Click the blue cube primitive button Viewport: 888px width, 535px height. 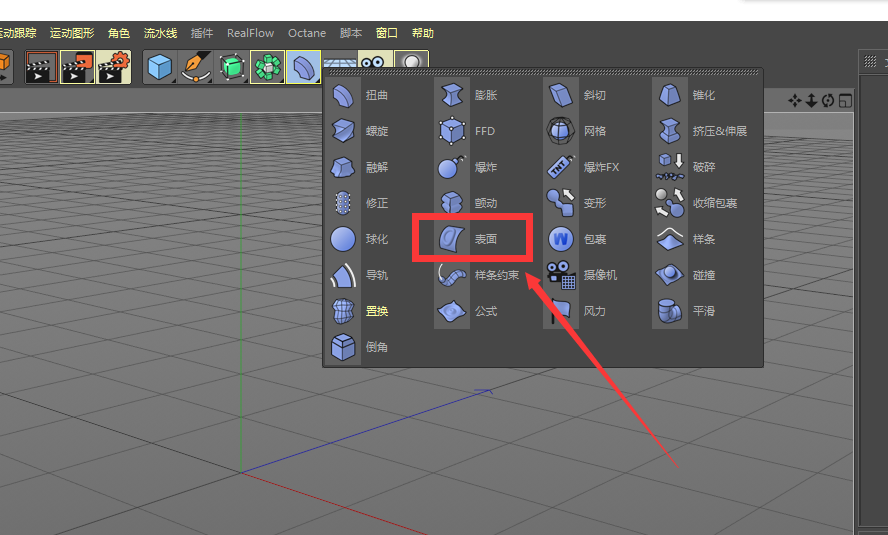(x=160, y=67)
